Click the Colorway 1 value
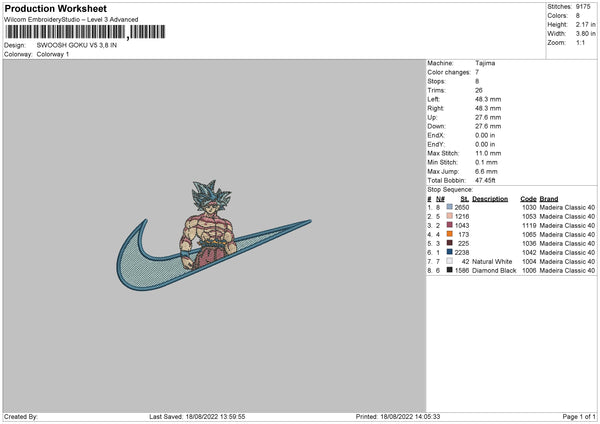This screenshot has width=600, height=424. pos(53,54)
